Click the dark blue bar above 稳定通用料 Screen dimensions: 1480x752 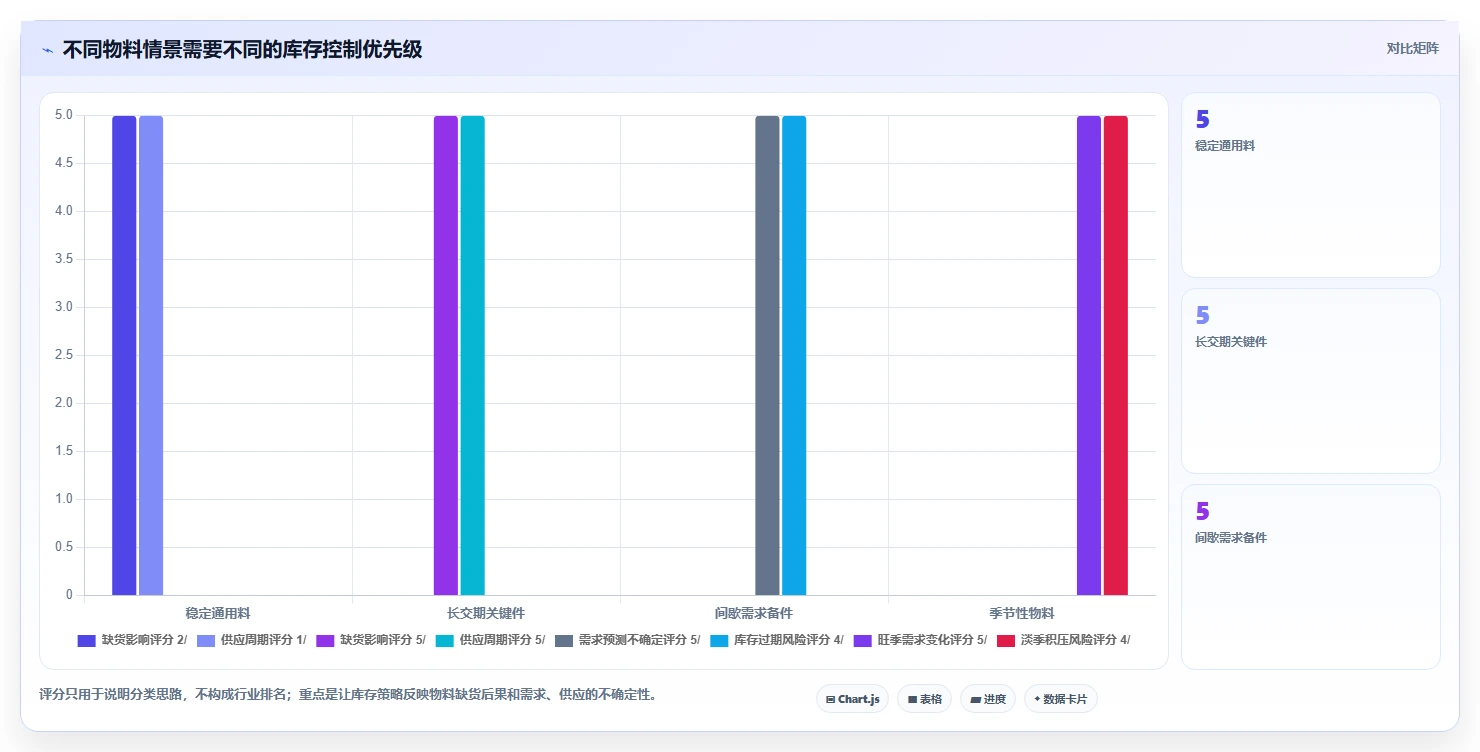pos(124,355)
